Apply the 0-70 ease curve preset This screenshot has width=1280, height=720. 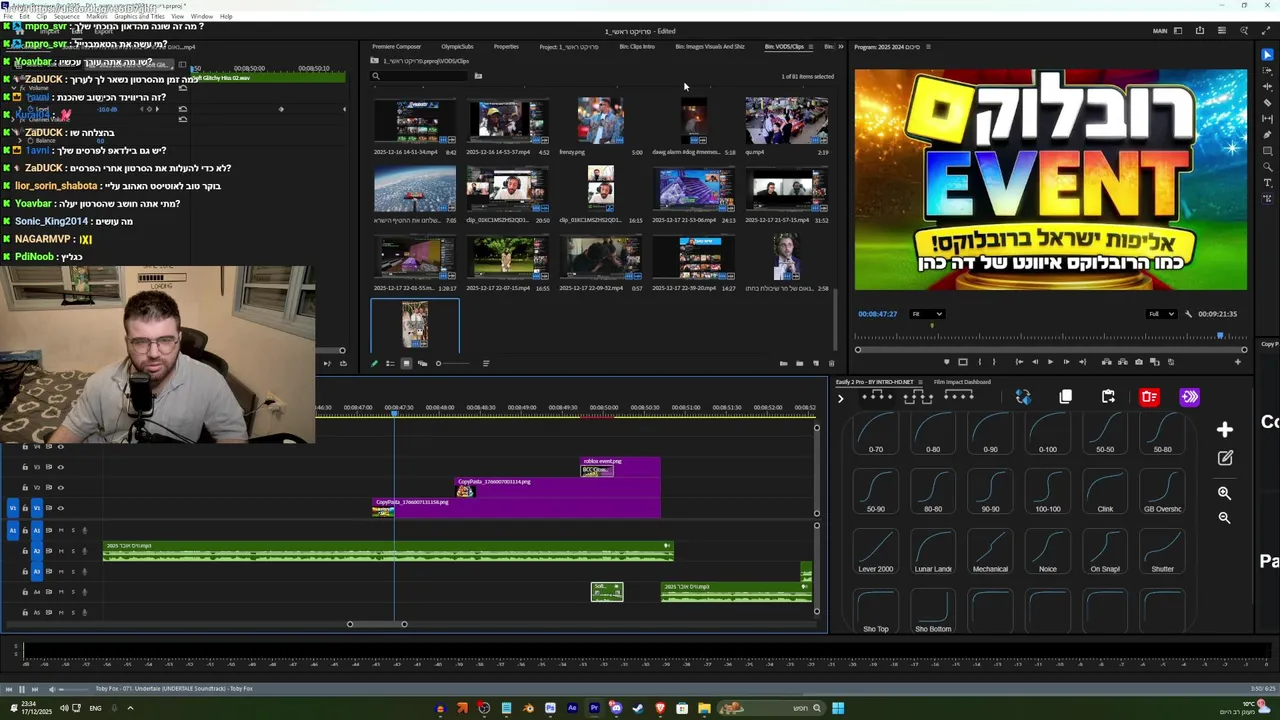pos(876,433)
